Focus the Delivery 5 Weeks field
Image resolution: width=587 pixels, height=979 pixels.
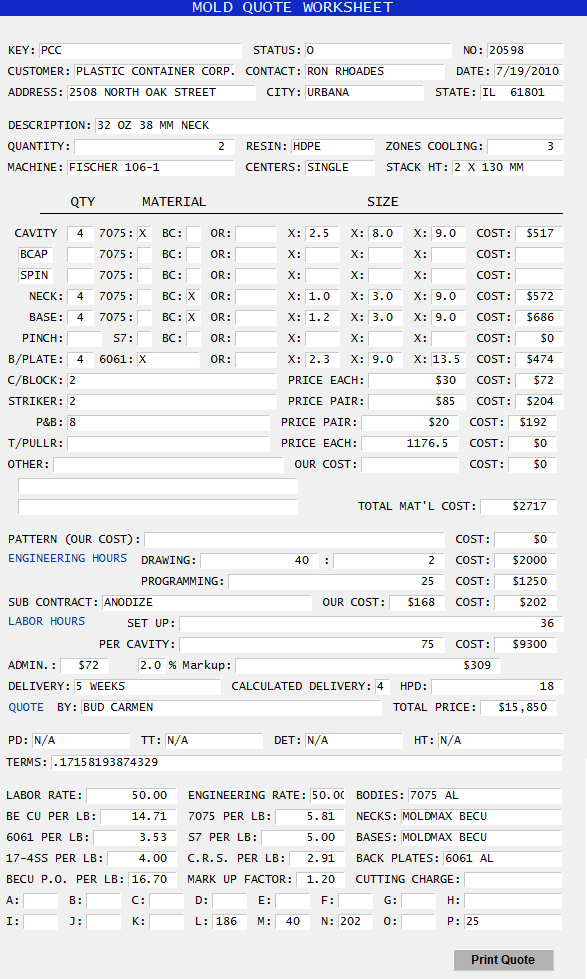point(147,687)
